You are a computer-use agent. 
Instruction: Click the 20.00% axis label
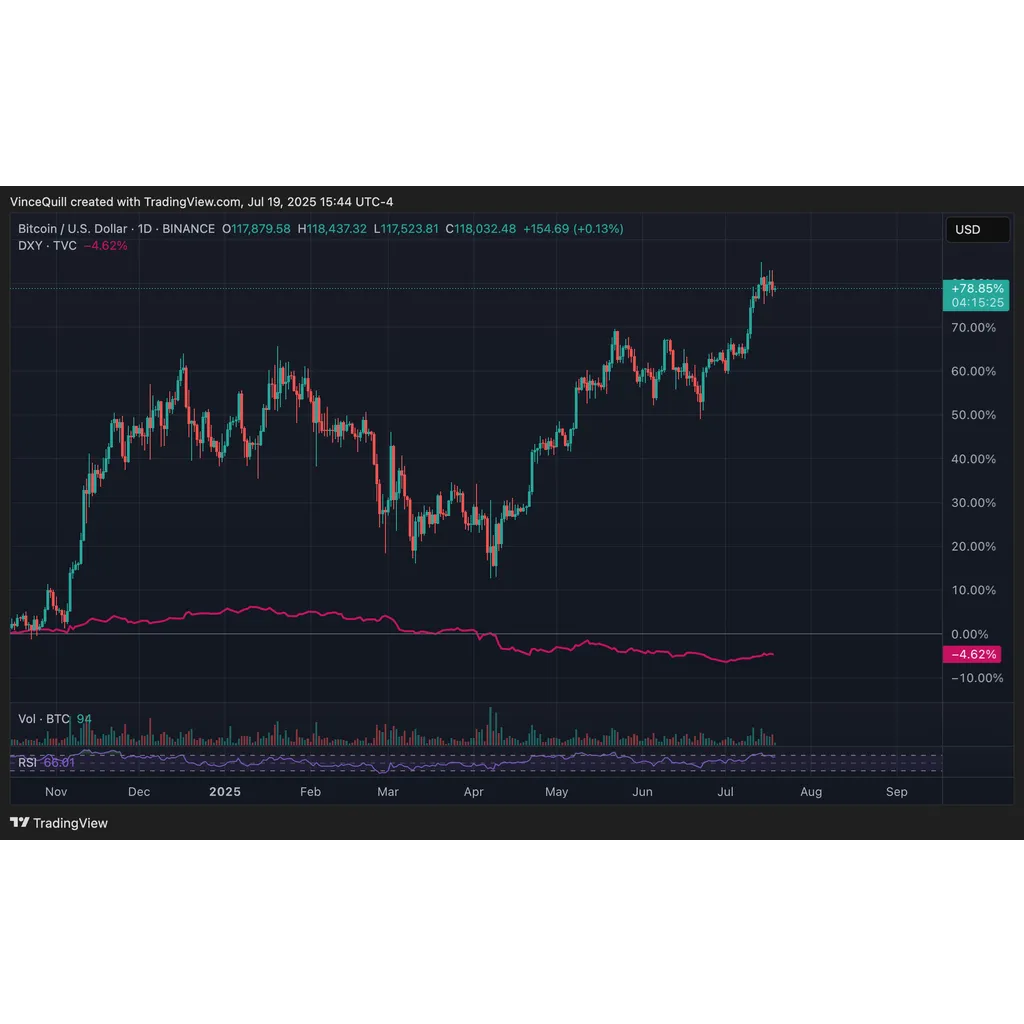pos(973,546)
